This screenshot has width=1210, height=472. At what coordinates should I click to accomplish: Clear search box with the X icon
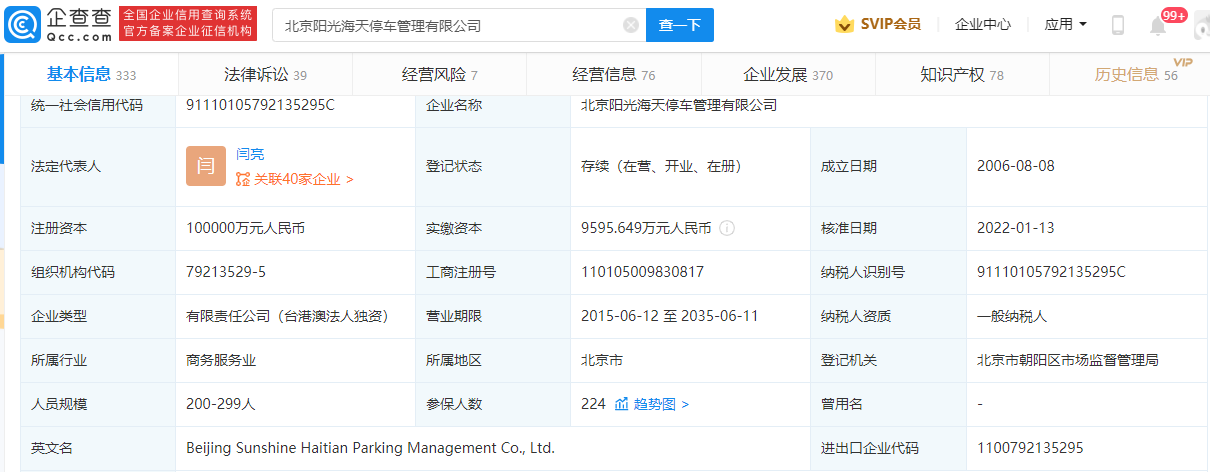tap(631, 25)
